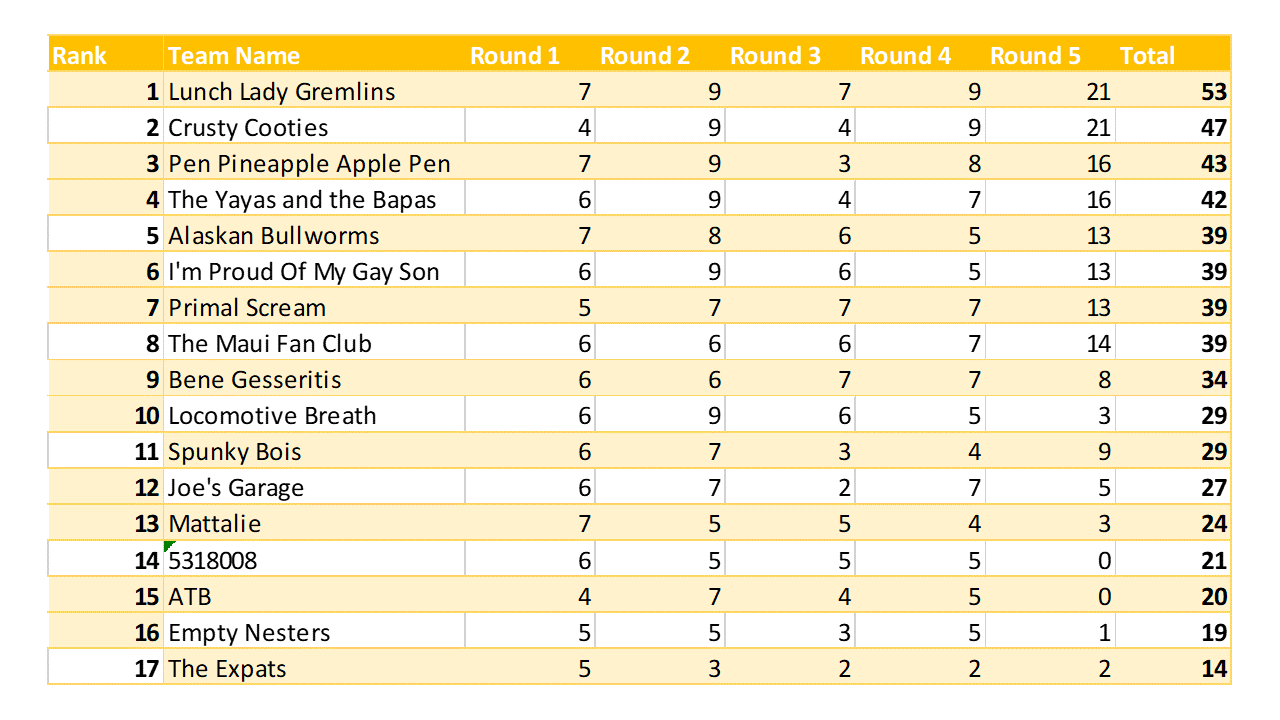
Task: Select The Expats team cell
Action: [227, 669]
